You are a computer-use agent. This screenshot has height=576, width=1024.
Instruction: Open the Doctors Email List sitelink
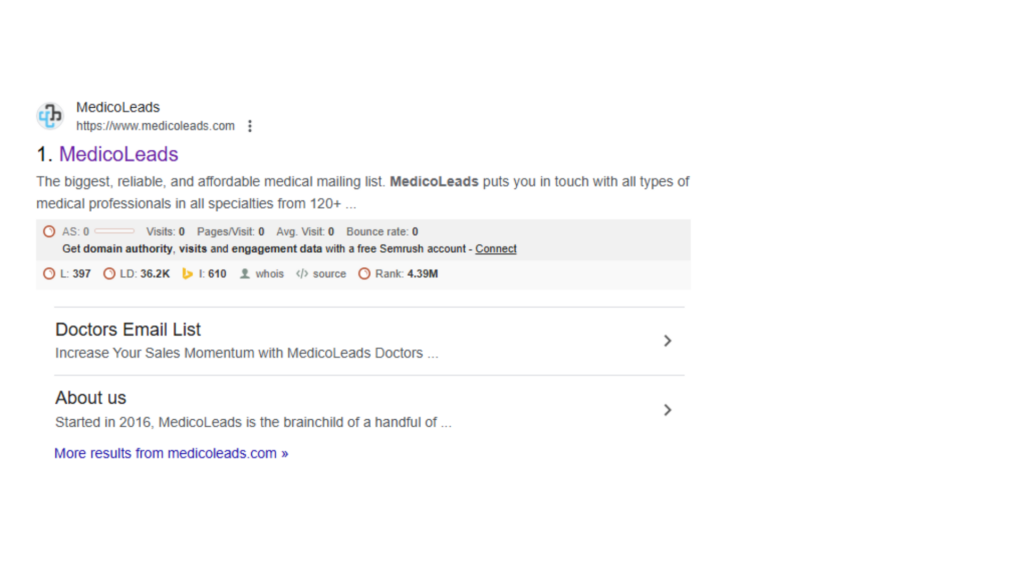[128, 329]
